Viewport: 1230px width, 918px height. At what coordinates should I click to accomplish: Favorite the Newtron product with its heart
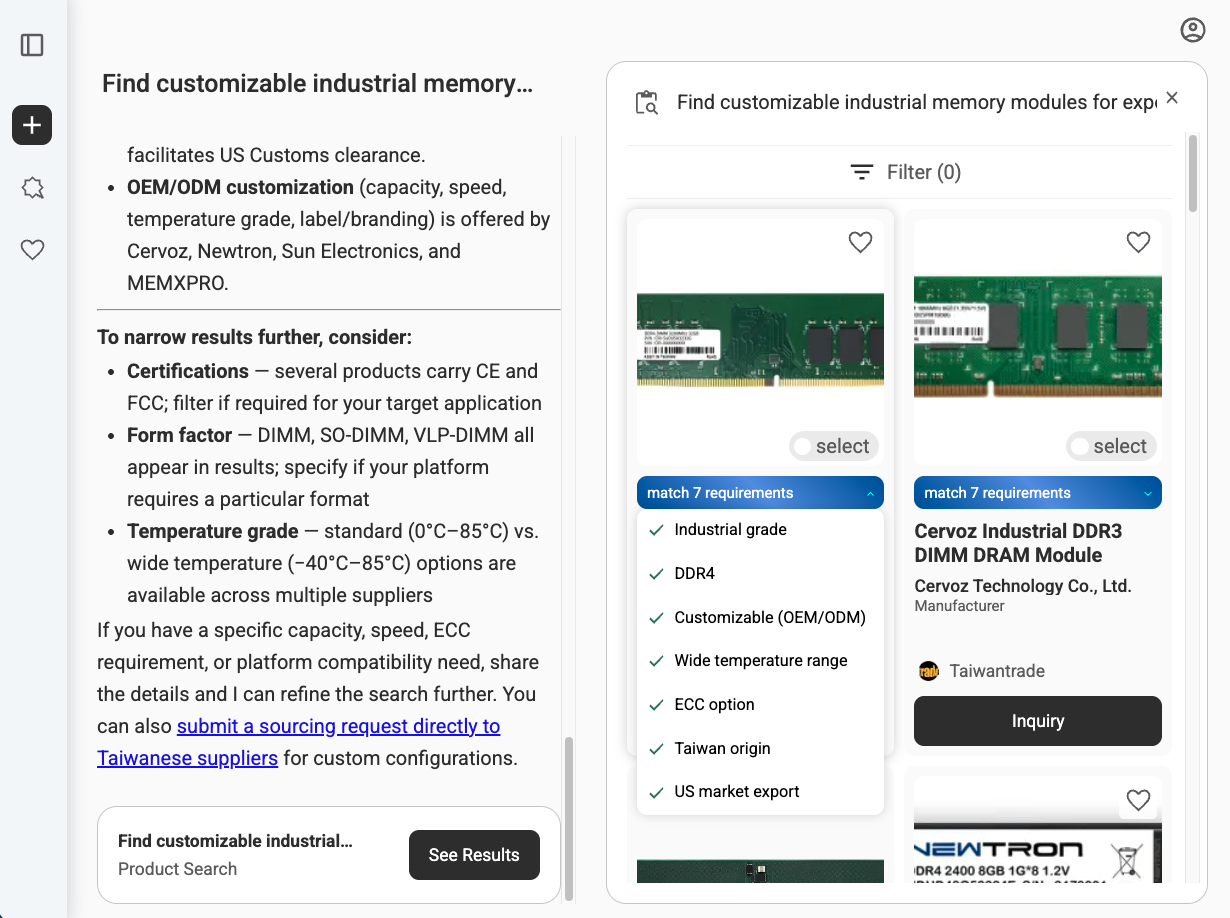coord(1138,800)
